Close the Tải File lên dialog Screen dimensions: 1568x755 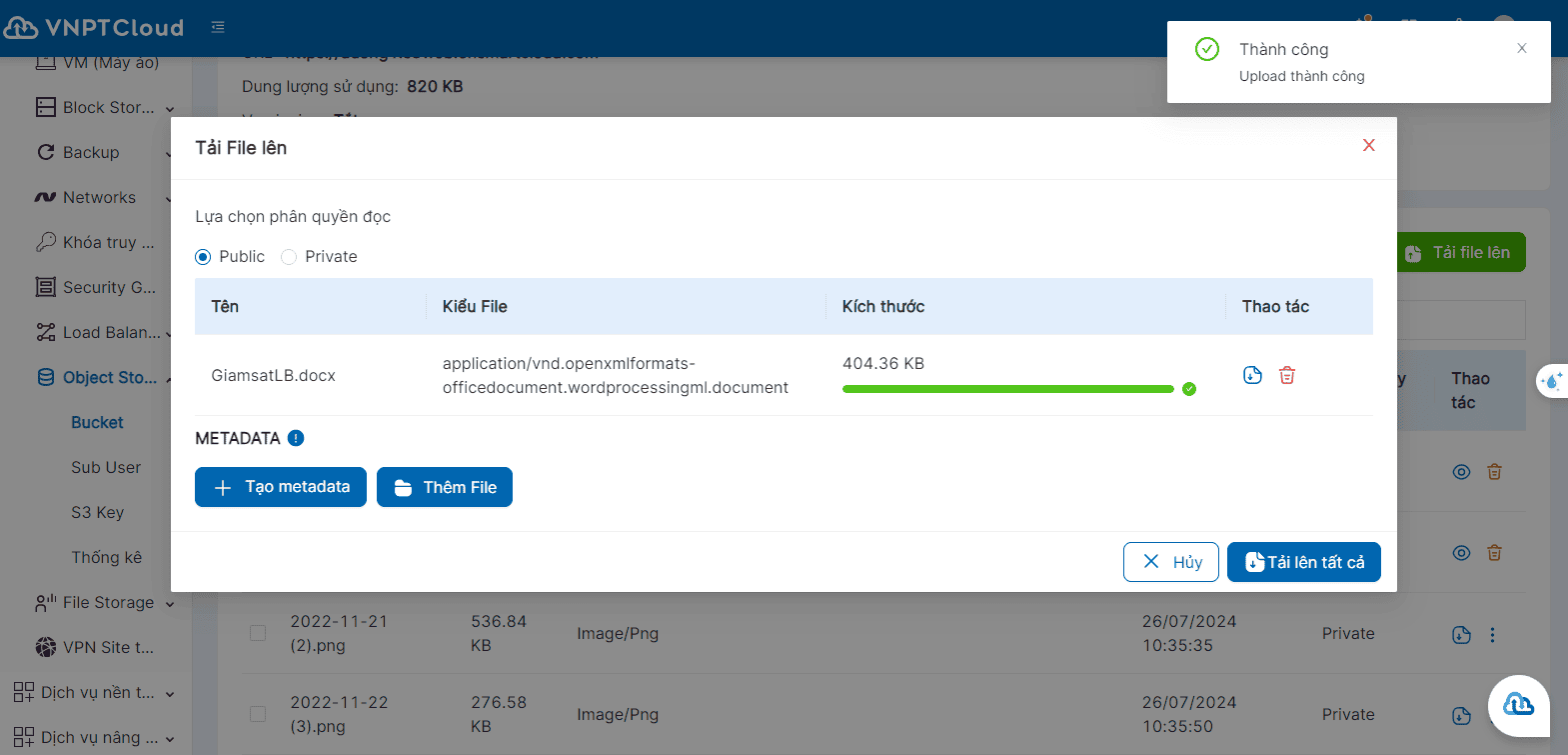1369,145
